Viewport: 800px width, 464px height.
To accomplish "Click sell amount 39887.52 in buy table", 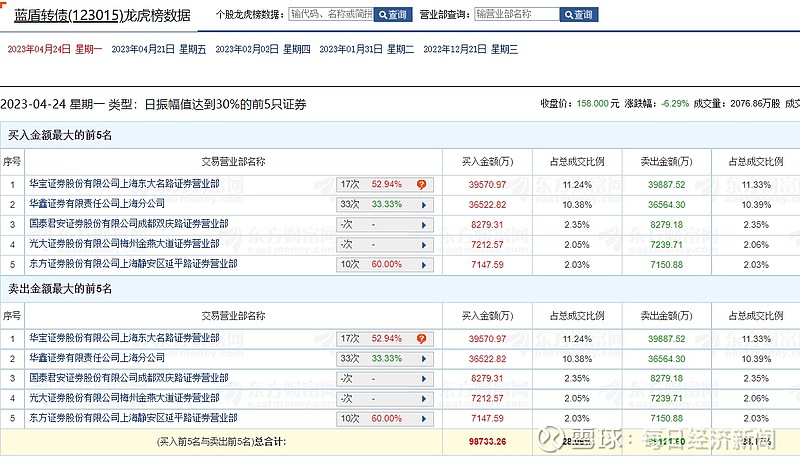I will tap(666, 185).
